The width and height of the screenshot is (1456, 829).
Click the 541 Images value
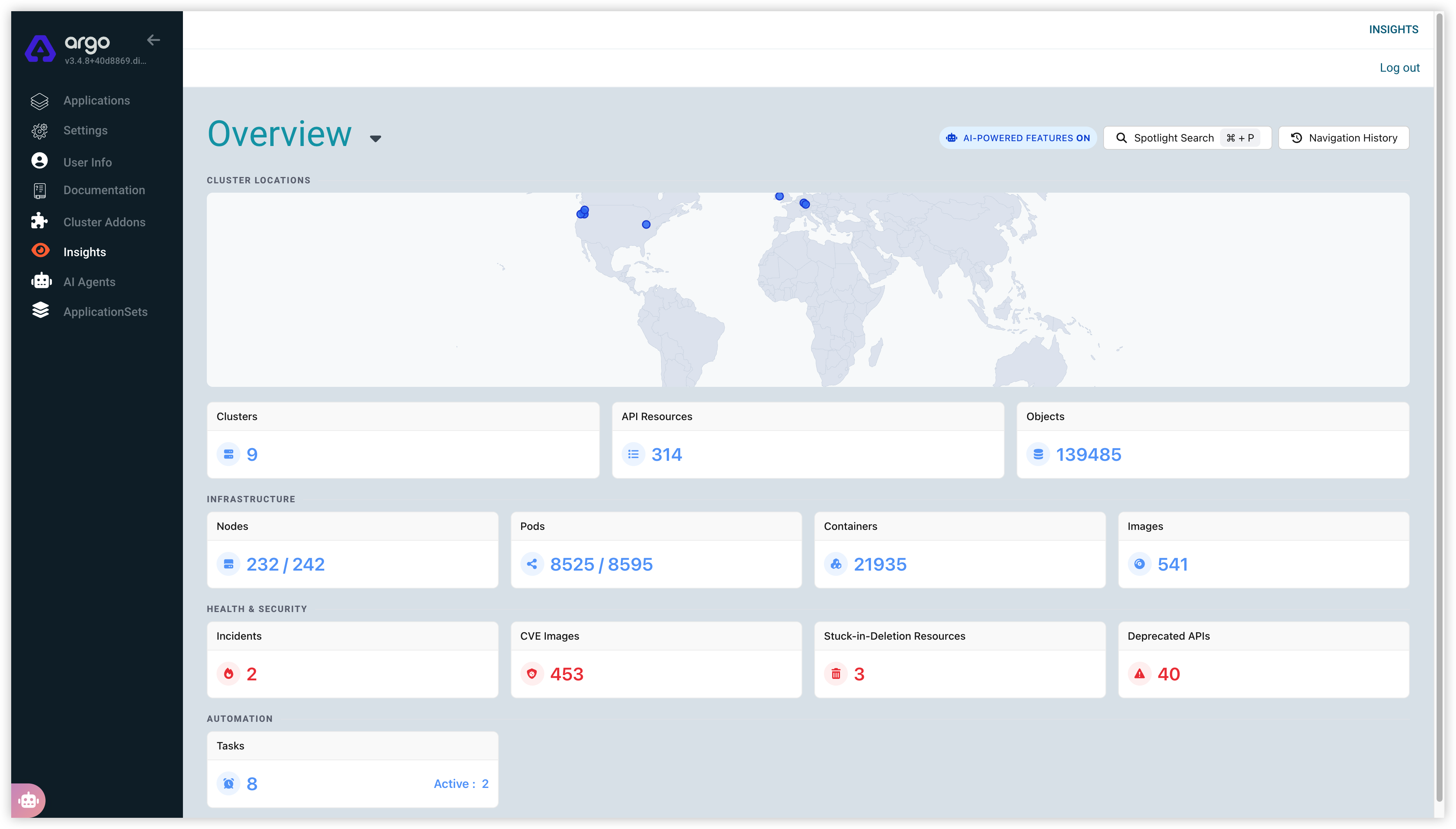(1173, 564)
